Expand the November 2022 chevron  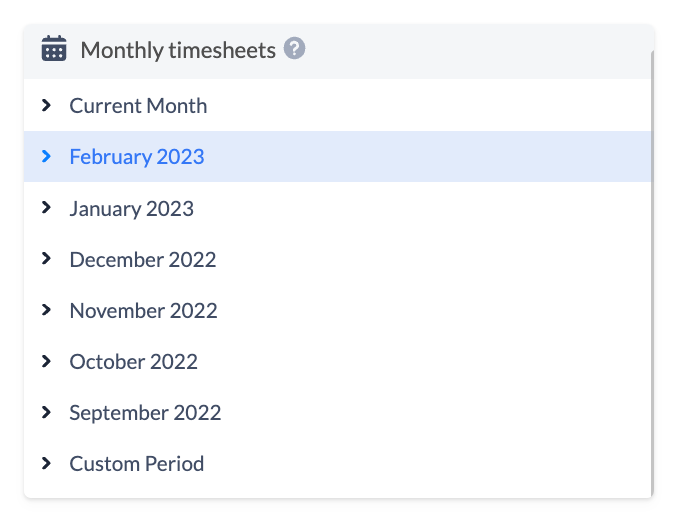(x=46, y=310)
